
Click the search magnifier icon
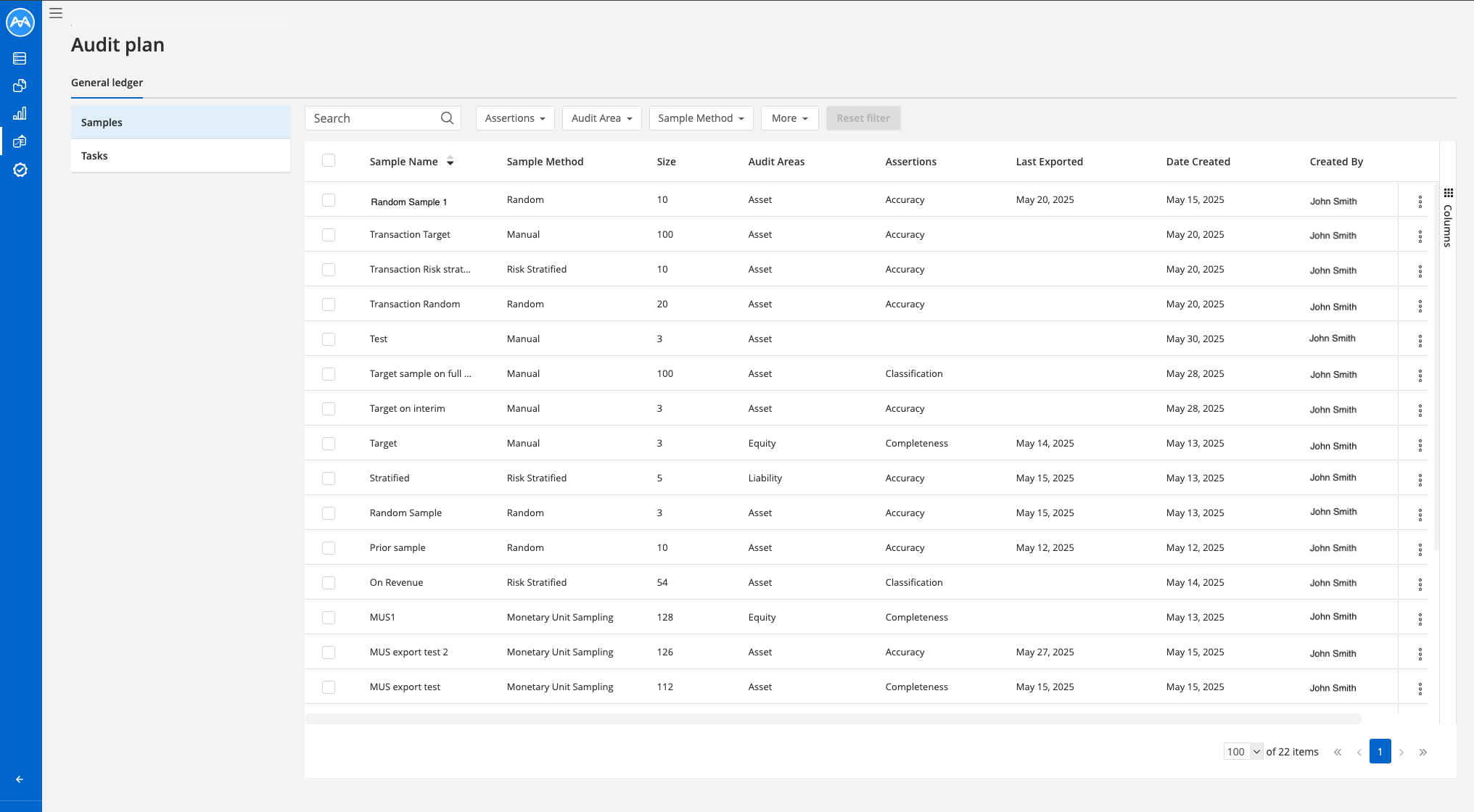447,117
